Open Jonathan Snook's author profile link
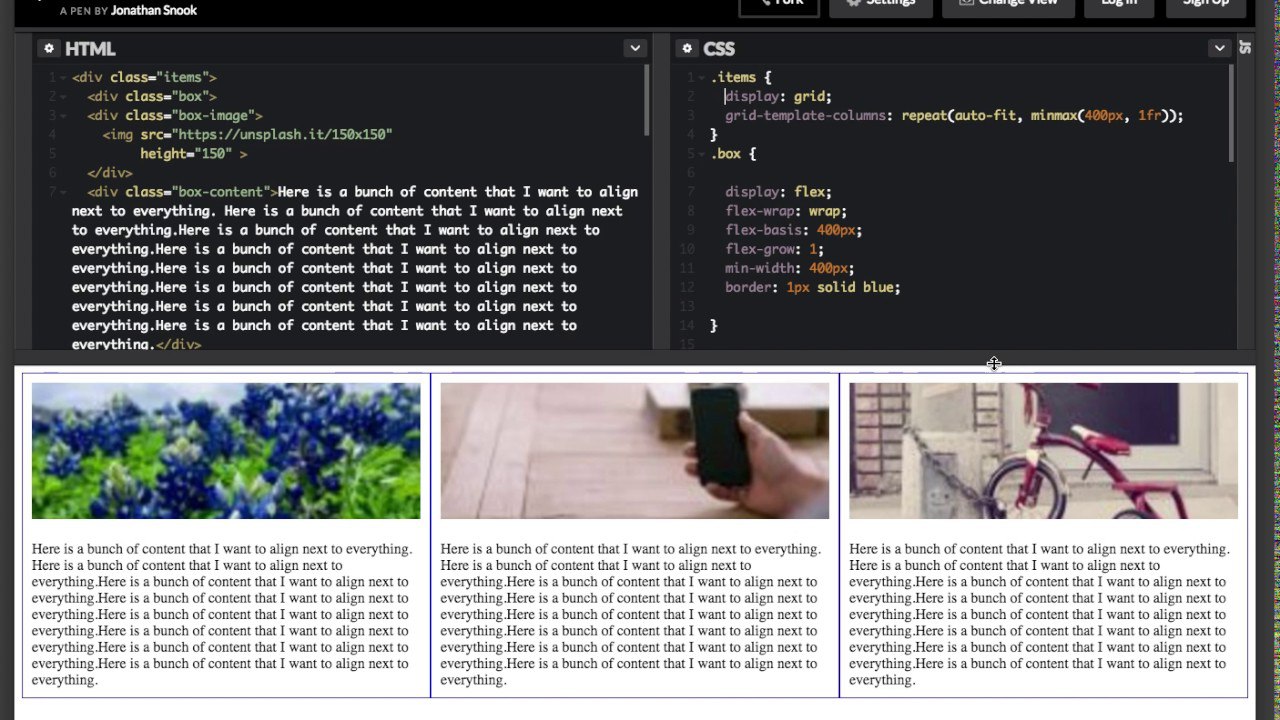This screenshot has width=1280, height=720. [x=154, y=10]
